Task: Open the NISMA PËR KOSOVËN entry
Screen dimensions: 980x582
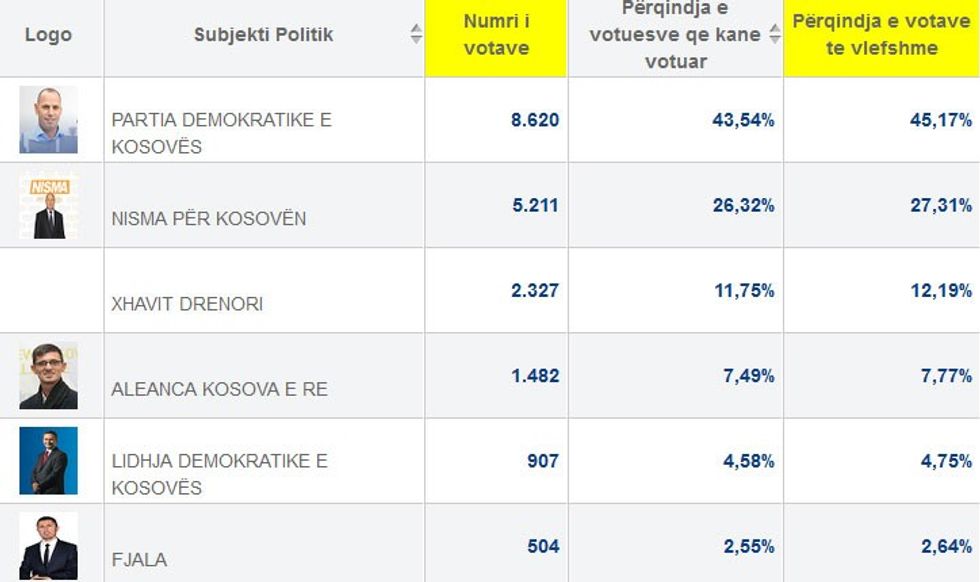Action: [208, 218]
